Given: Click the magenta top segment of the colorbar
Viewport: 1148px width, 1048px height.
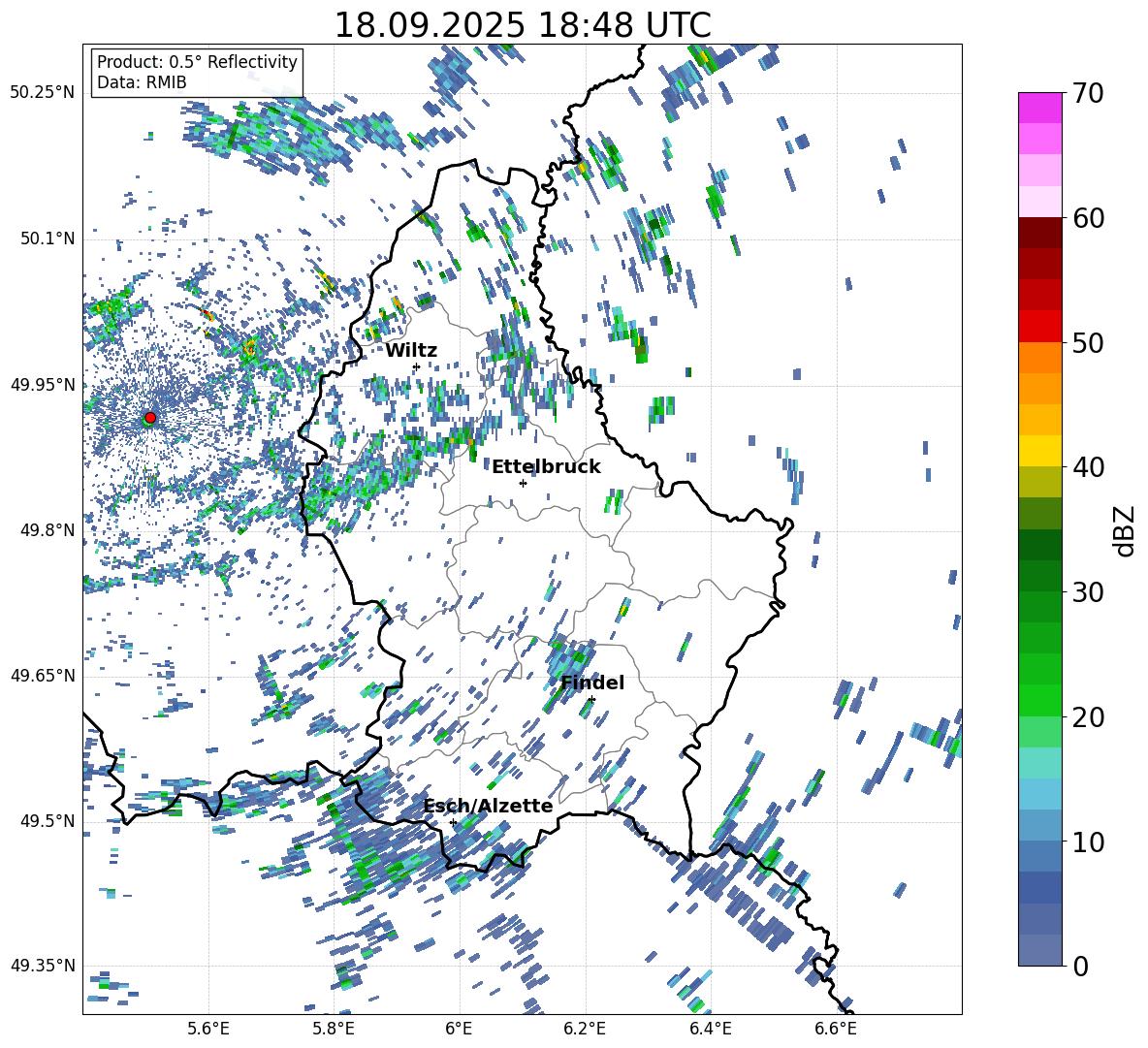Looking at the screenshot, I should [1039, 108].
